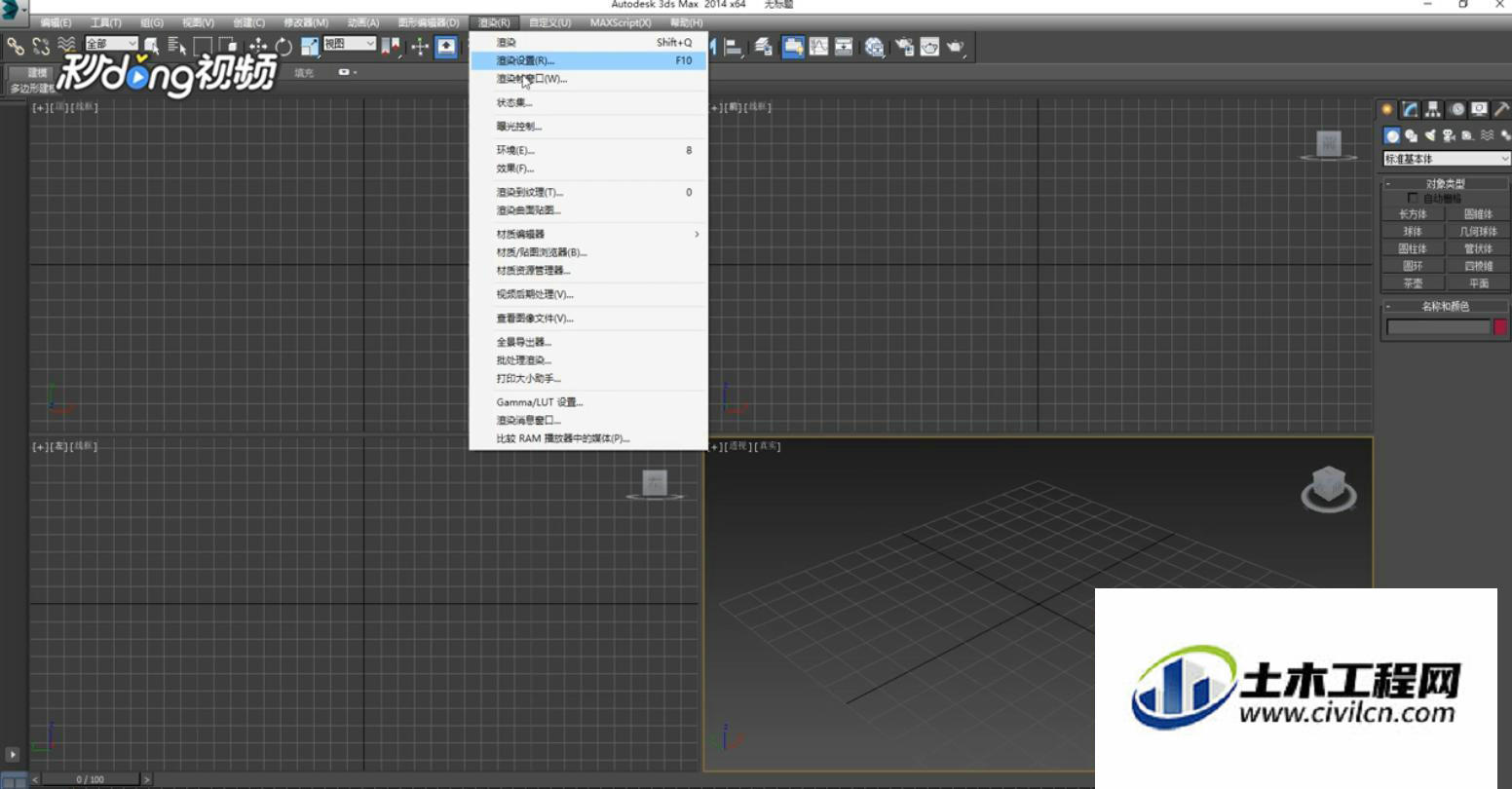Expand the 材质编辑器 submenu arrow
This screenshot has width=1512, height=789.
tap(697, 234)
